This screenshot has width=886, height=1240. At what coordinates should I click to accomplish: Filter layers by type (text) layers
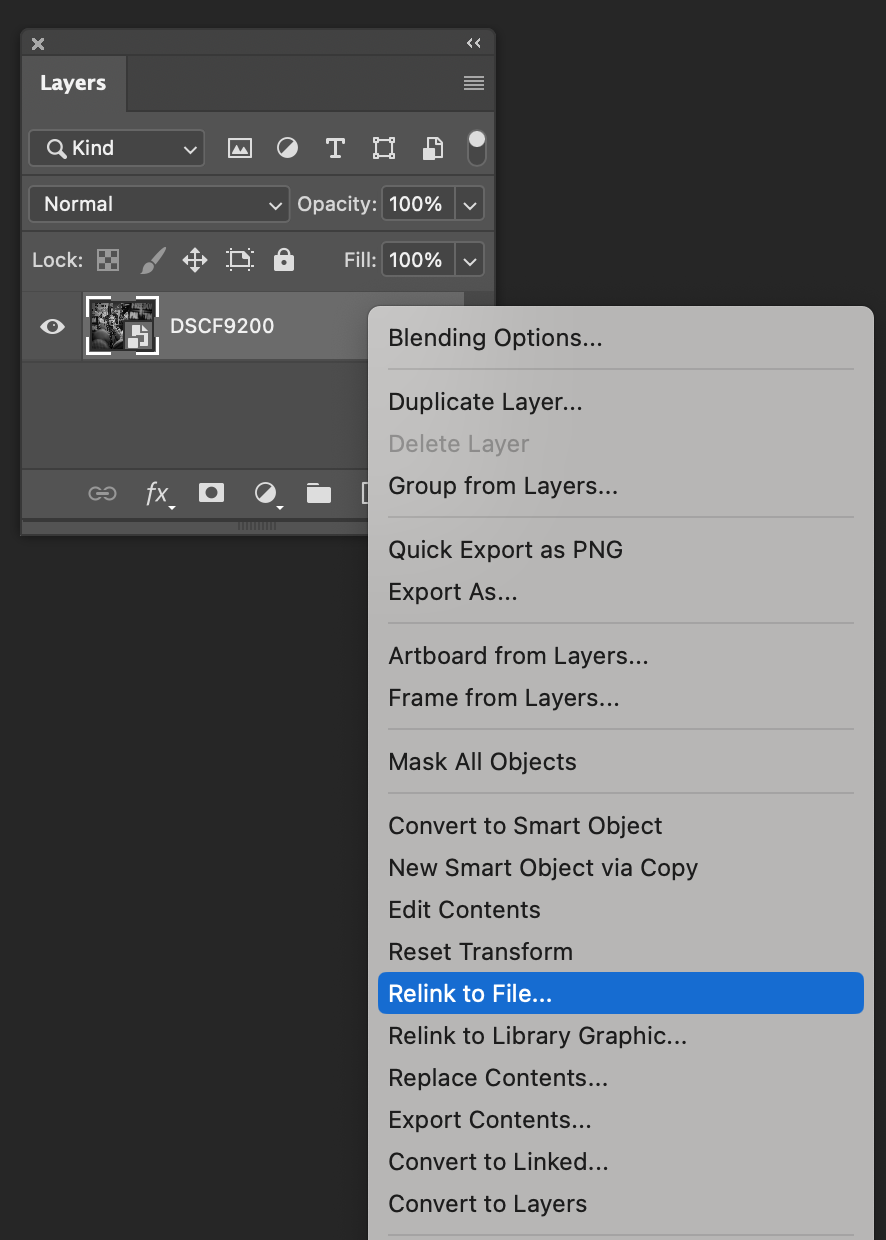tap(335, 148)
